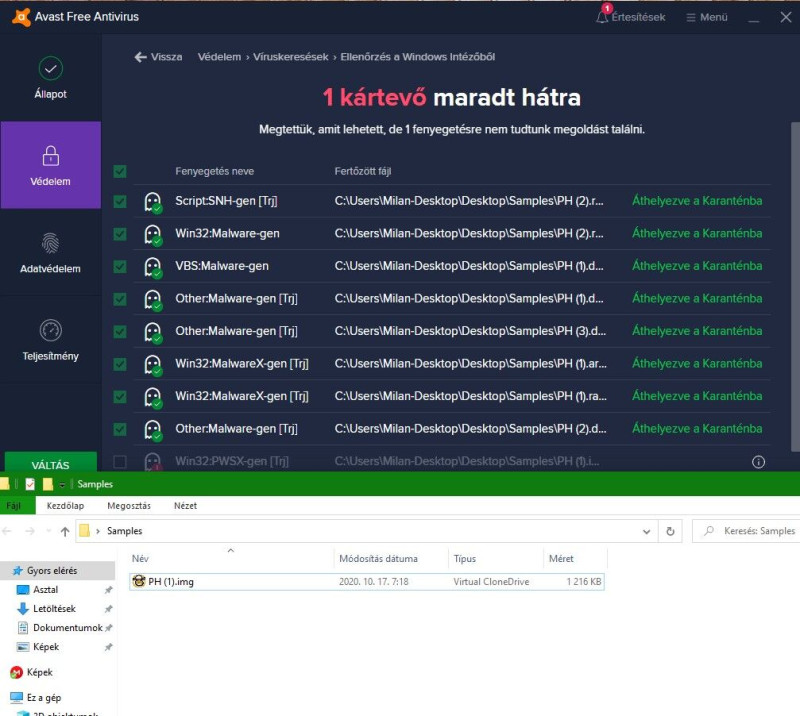Toggle checkbox for Win32:Malware-gen row
This screenshot has height=716, width=800.
120,234
